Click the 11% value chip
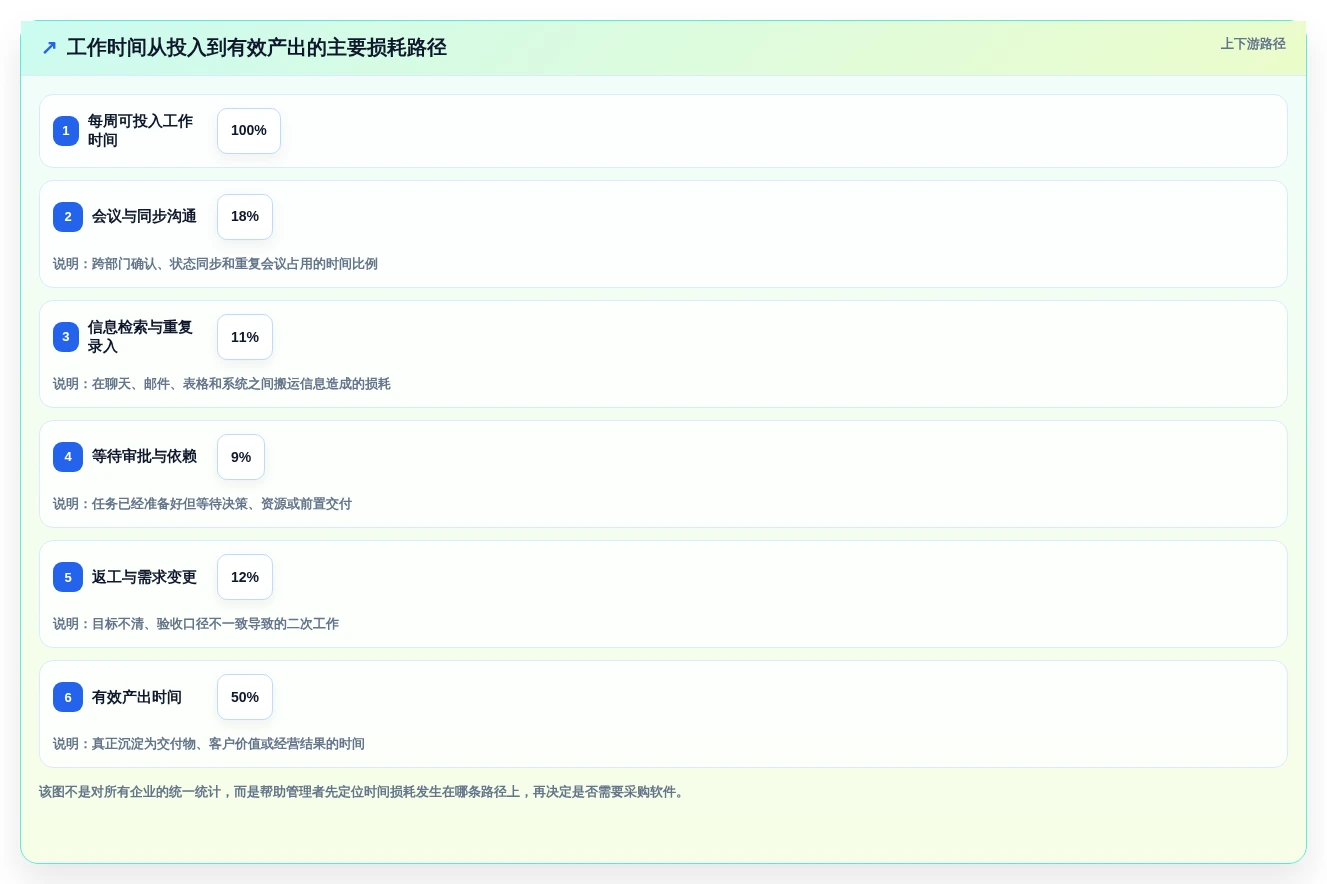Viewport: 1327px width, 884px height. [x=245, y=337]
